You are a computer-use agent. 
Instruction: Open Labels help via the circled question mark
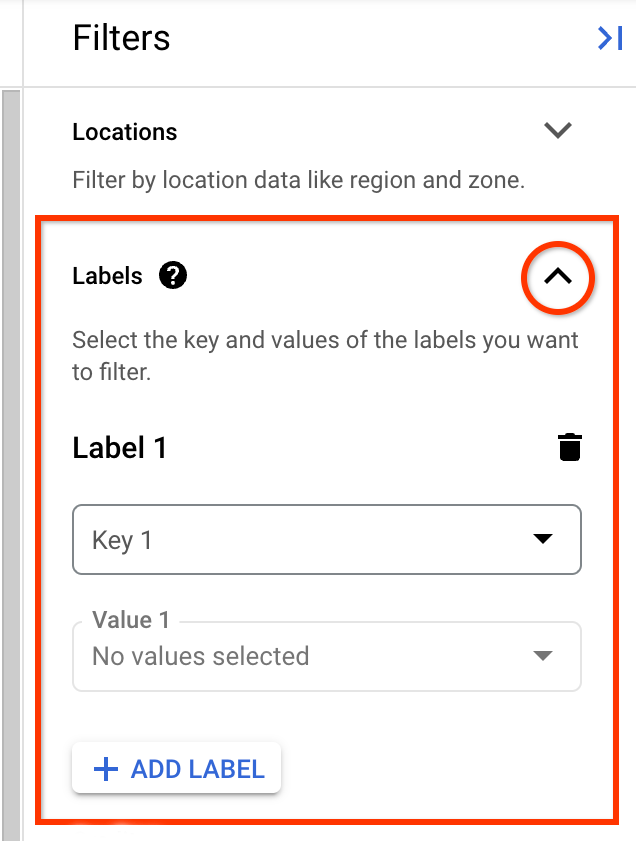click(172, 276)
